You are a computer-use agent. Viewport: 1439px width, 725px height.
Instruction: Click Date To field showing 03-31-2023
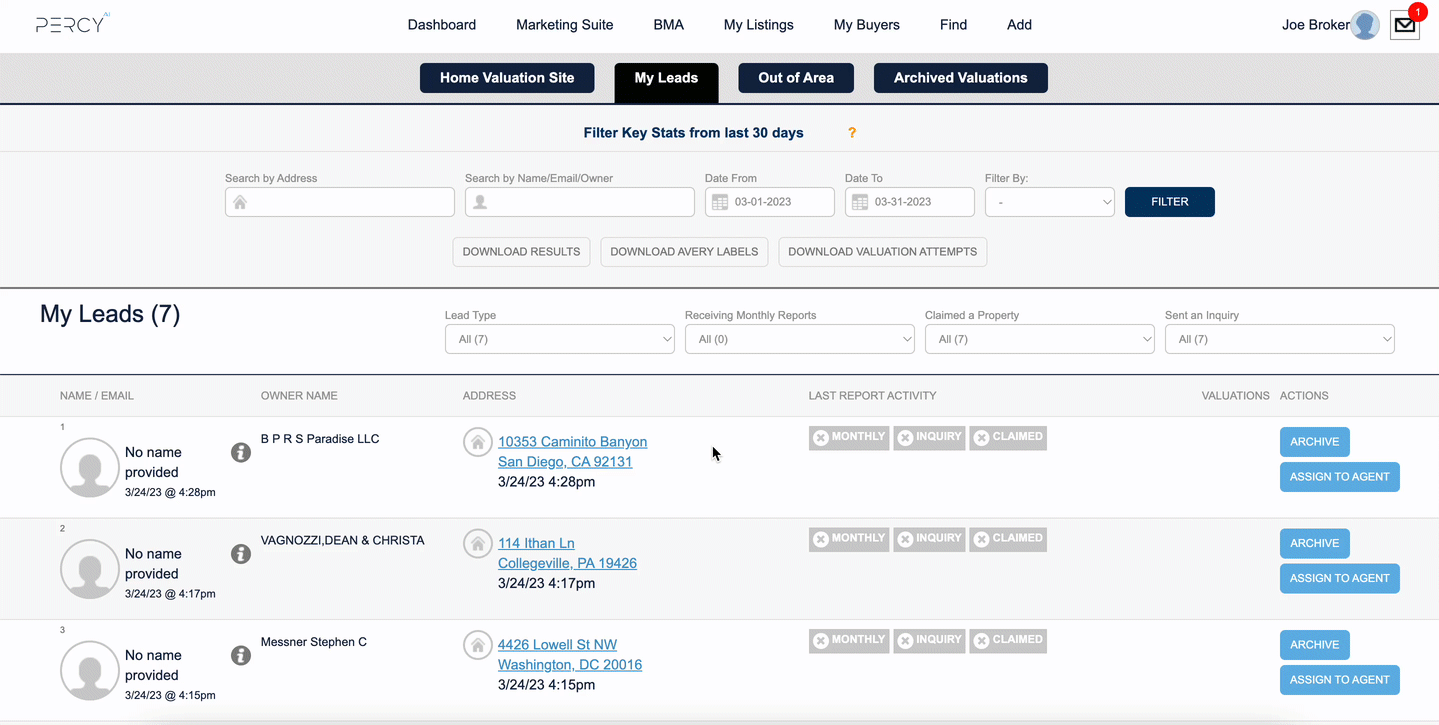point(910,202)
